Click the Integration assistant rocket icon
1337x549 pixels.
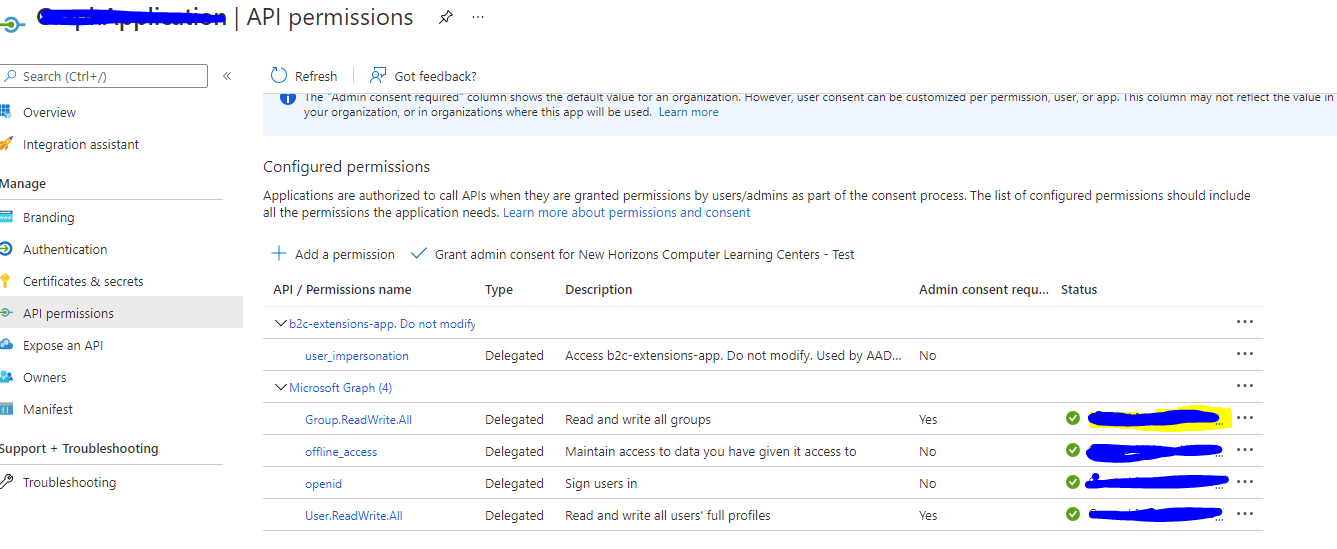(6, 144)
